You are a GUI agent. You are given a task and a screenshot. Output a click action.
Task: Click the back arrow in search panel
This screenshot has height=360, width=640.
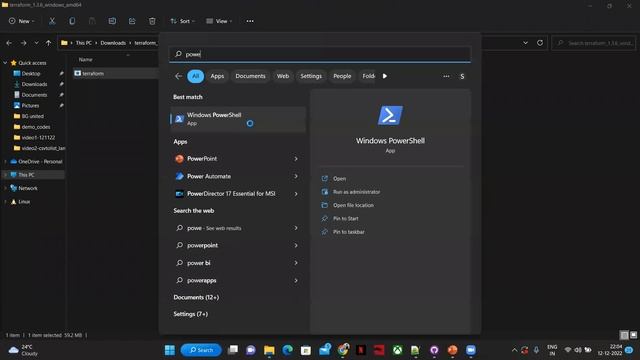tap(178, 76)
